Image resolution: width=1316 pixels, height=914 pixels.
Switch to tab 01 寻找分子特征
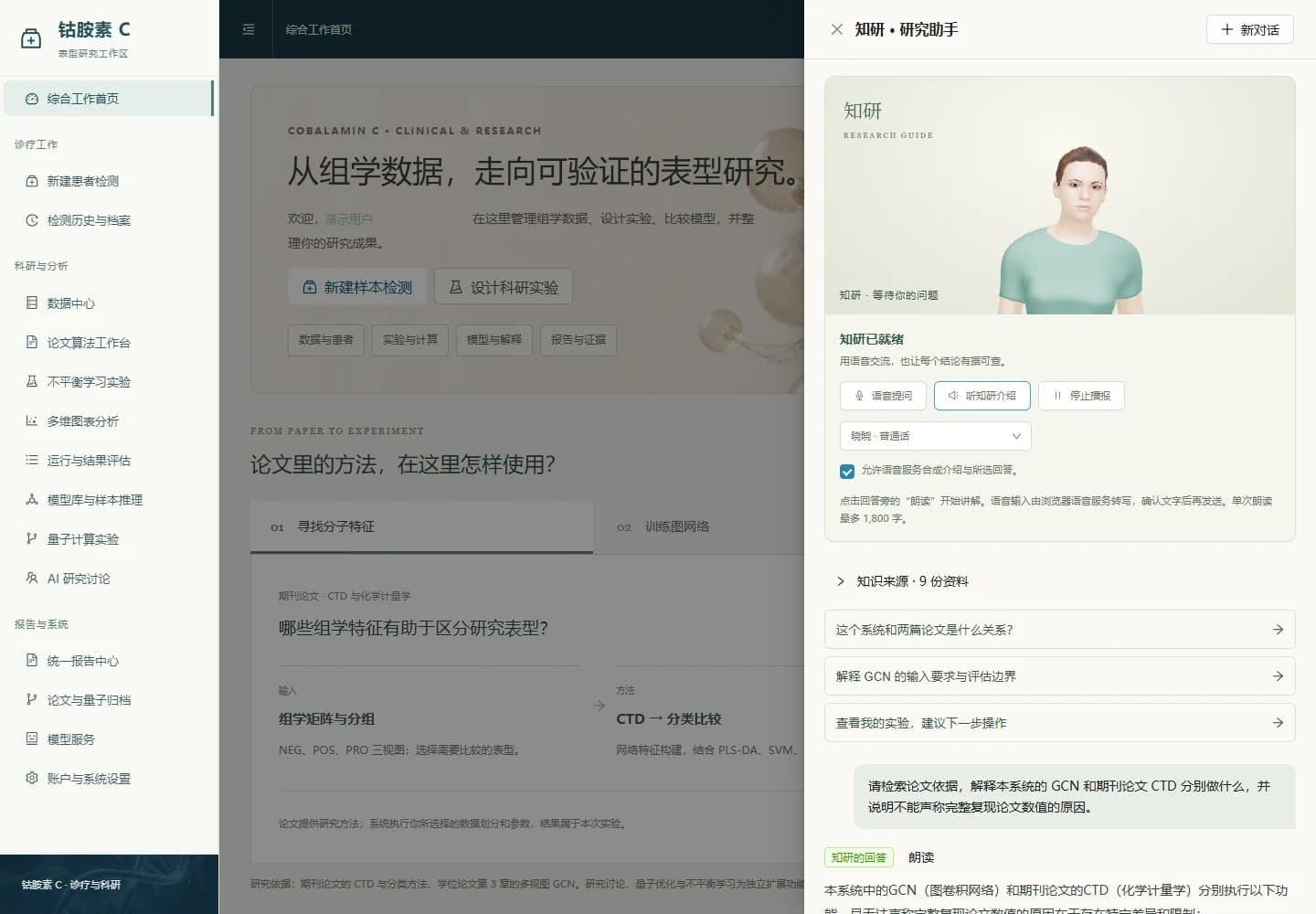click(x=421, y=526)
